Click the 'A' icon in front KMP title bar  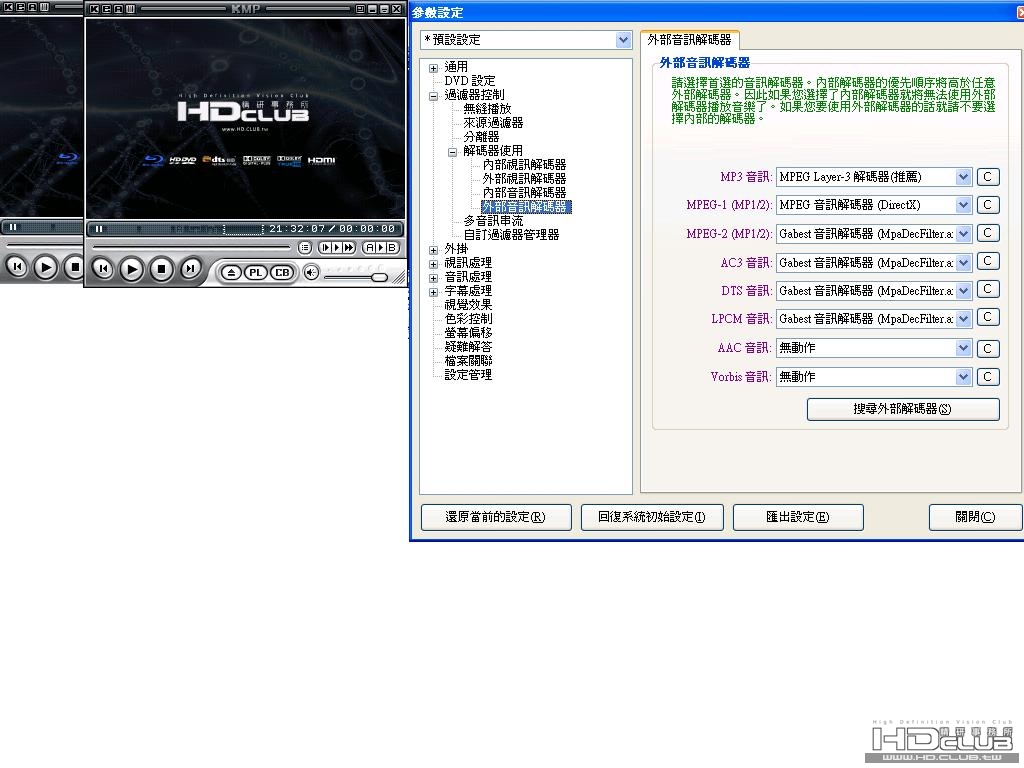point(118,9)
